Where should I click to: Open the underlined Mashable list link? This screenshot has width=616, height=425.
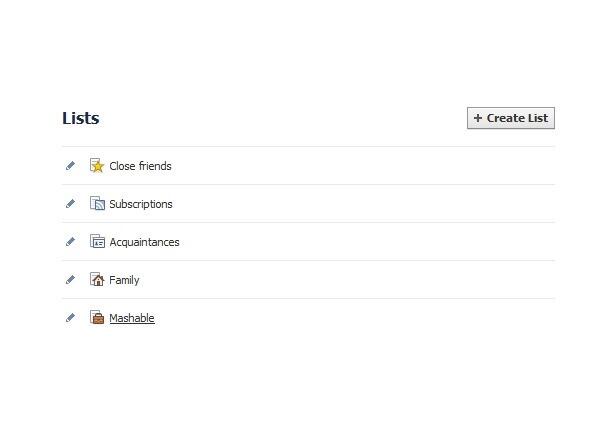[132, 318]
